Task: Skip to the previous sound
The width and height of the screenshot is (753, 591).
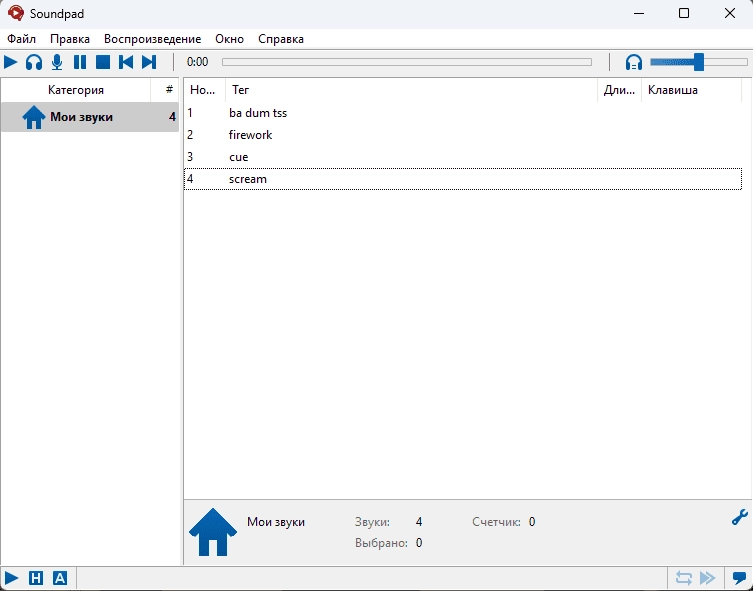Action: [126, 62]
